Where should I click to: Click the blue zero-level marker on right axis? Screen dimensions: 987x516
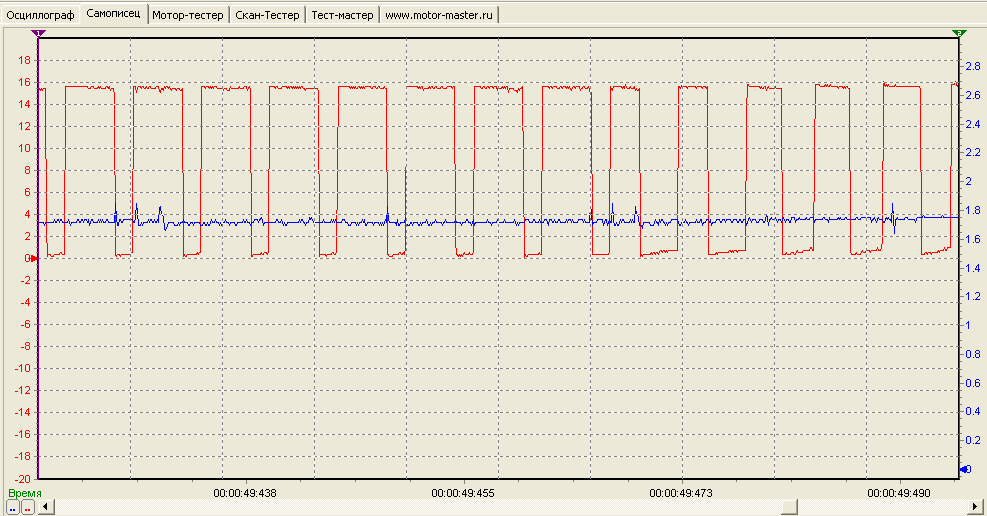[965, 469]
